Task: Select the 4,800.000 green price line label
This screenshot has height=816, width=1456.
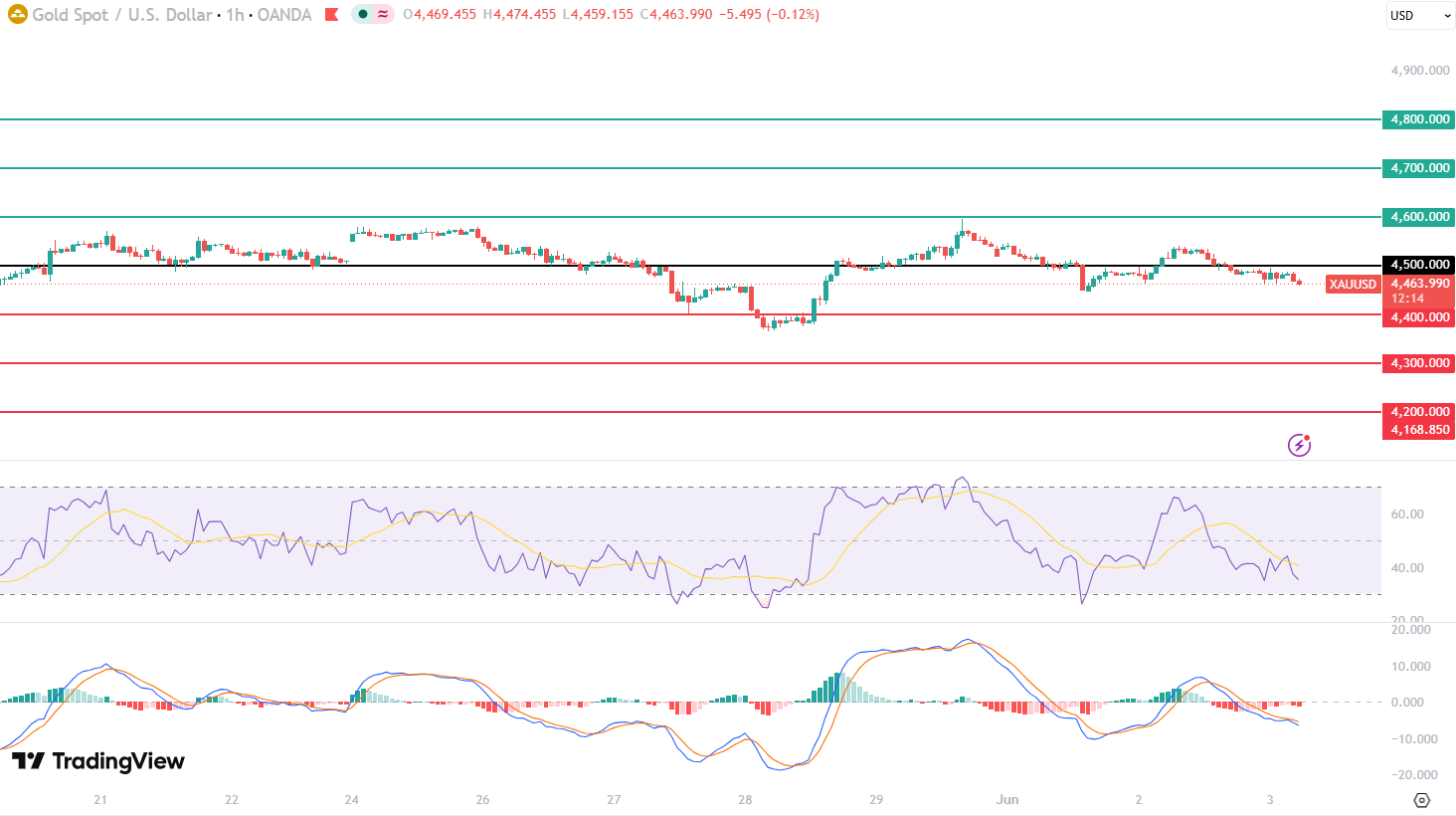Action: [1418, 119]
